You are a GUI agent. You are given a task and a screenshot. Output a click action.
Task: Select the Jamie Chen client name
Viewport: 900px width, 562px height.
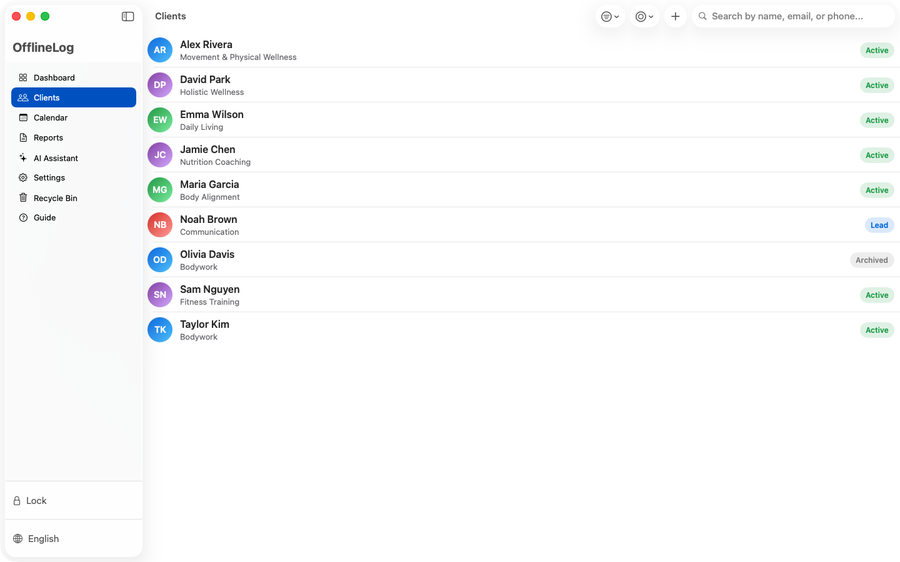208,149
